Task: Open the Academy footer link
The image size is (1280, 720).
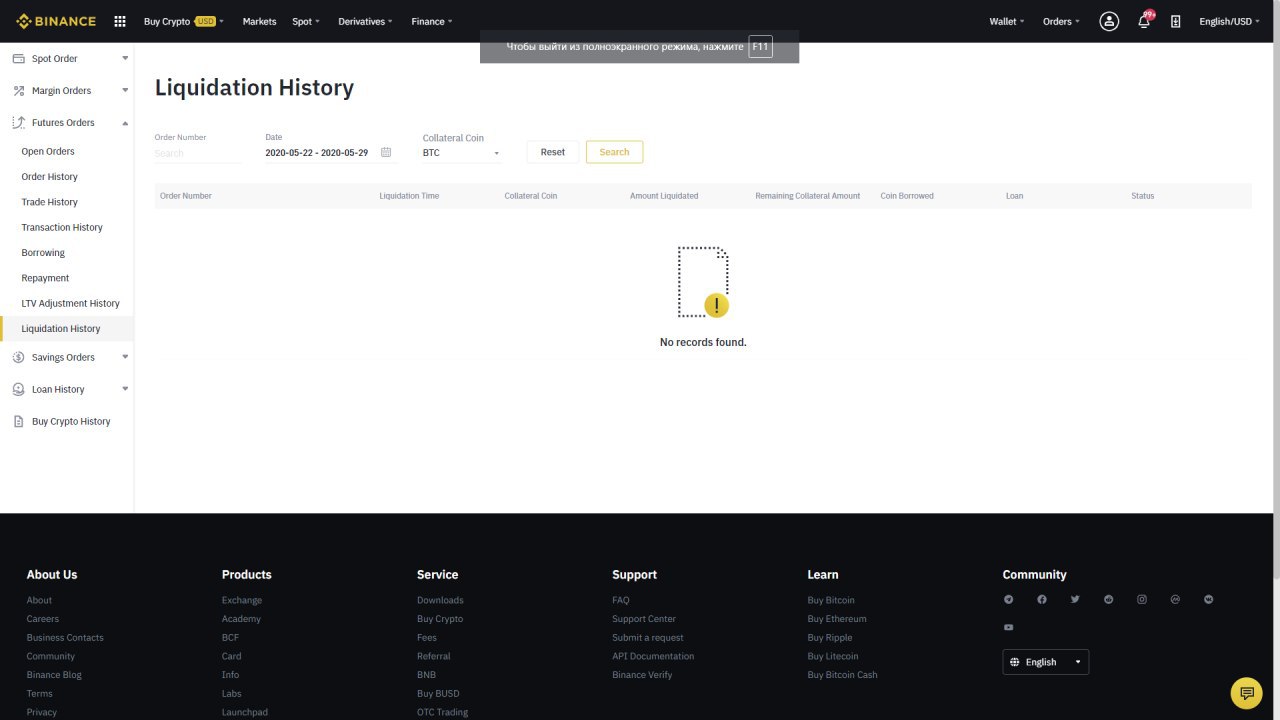Action: (x=241, y=619)
